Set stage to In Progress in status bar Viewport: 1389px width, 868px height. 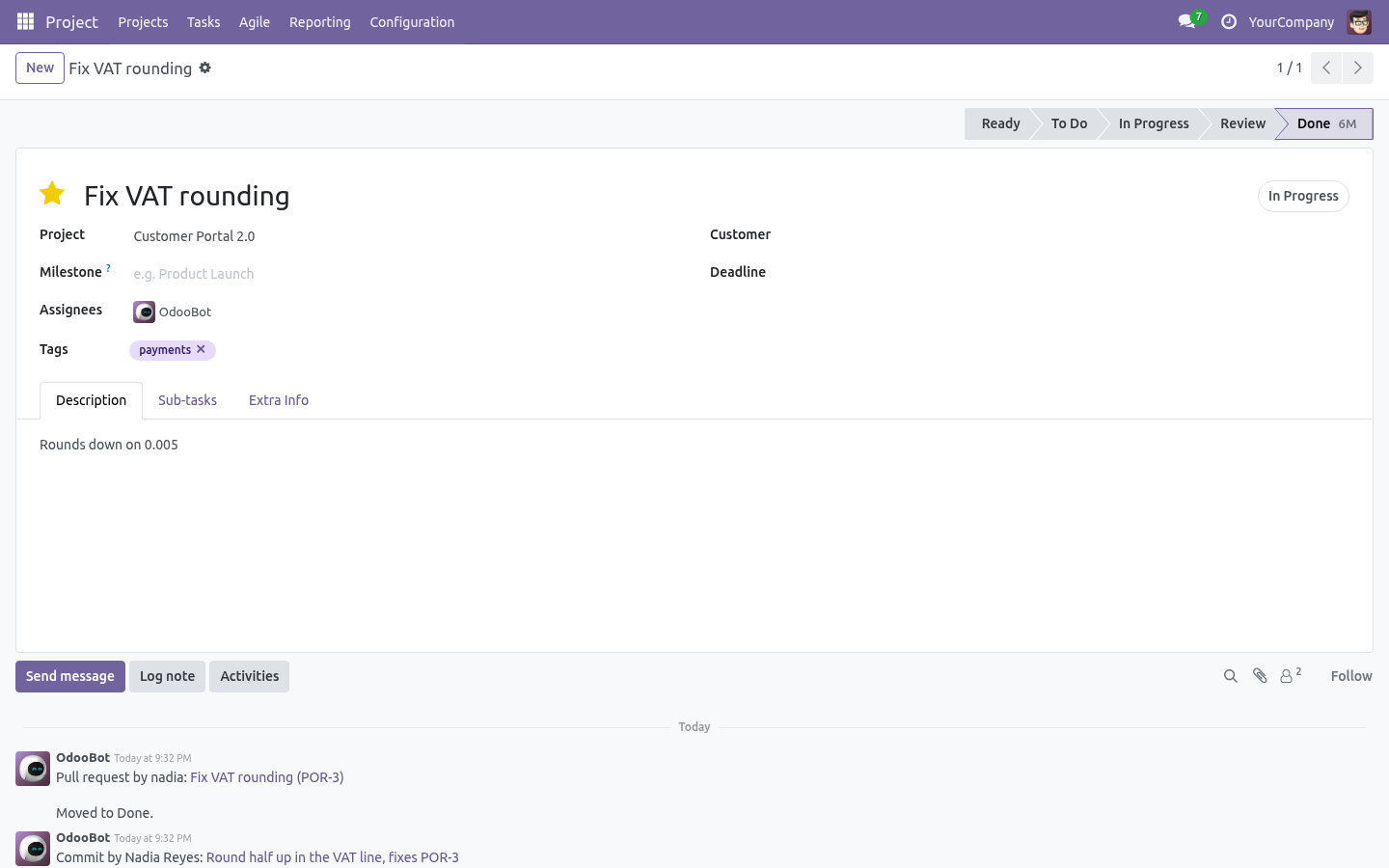[x=1154, y=123]
